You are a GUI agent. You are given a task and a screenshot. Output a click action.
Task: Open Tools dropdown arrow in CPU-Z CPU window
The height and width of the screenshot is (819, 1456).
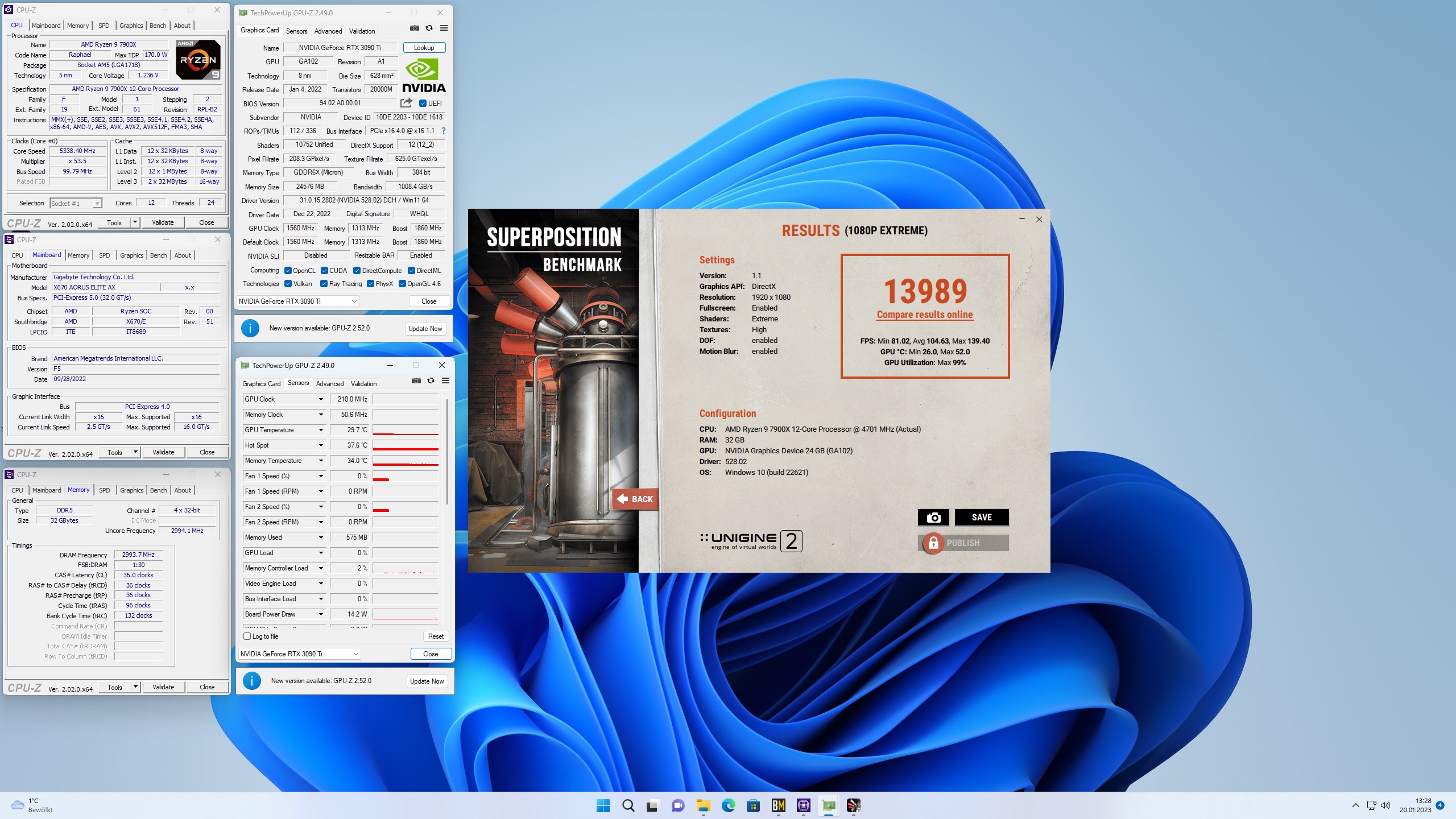click(135, 222)
